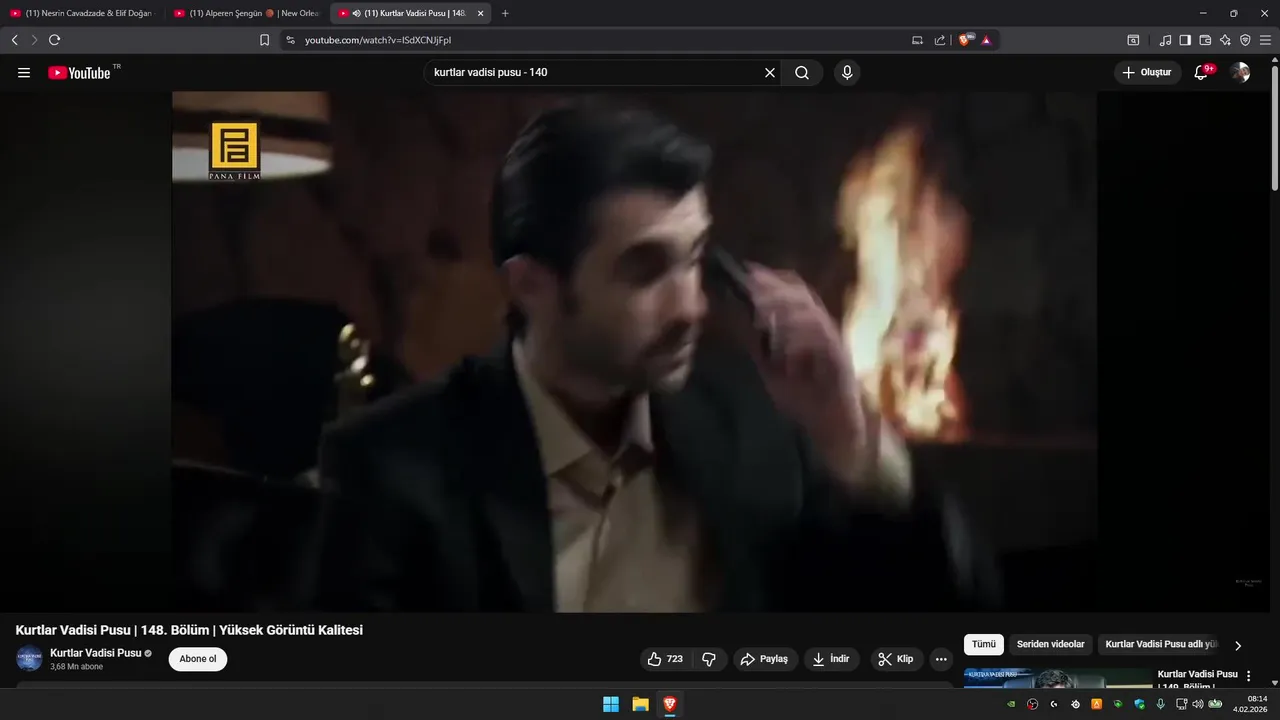Close the Kurtlar Vadisi Pusu tab
1280x720 pixels.
tap(480, 13)
